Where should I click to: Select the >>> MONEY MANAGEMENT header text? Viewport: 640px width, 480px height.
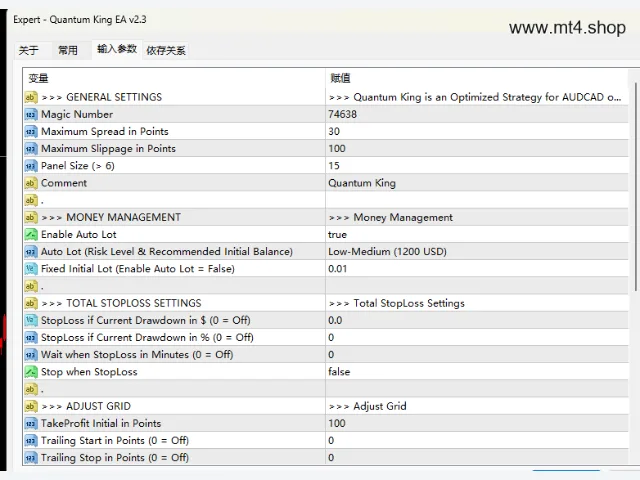111,217
